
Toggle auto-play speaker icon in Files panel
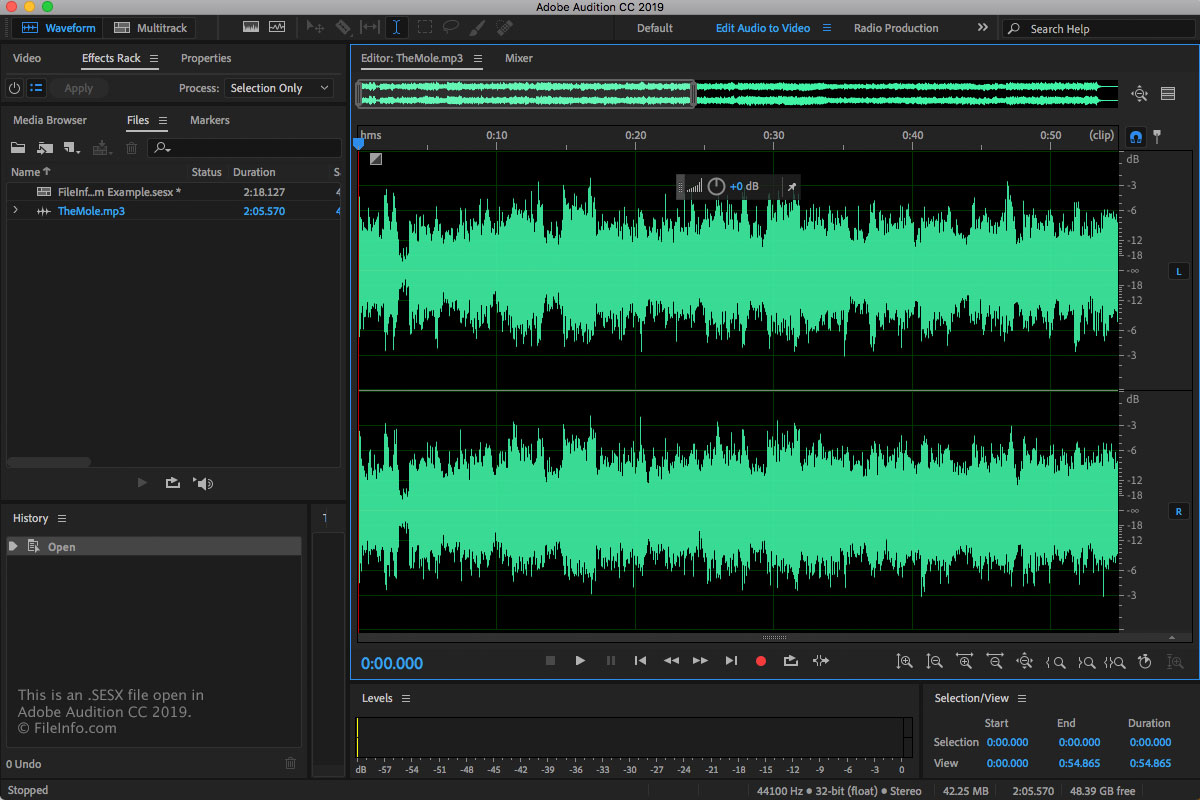tap(204, 483)
